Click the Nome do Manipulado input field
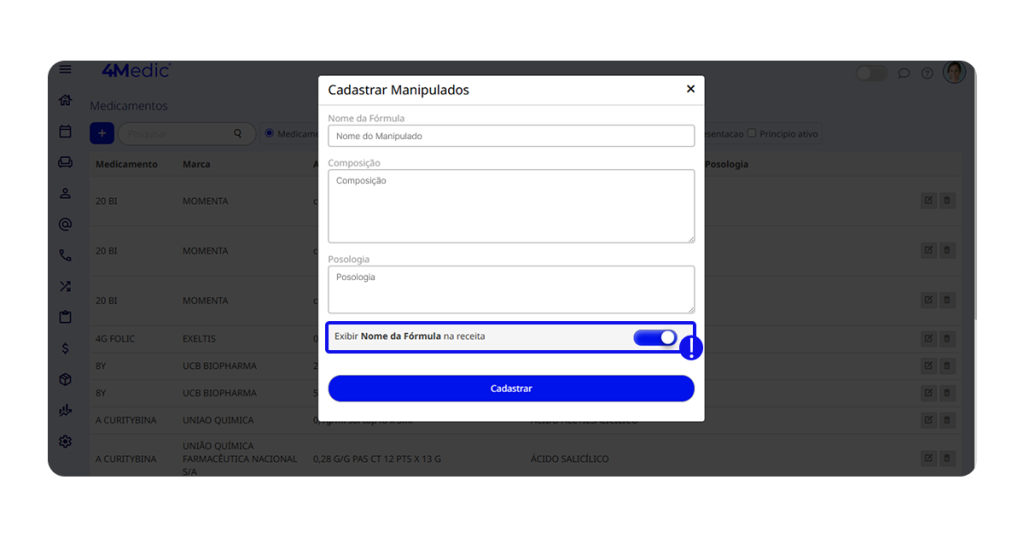This screenshot has width=1024, height=538. tap(511, 136)
